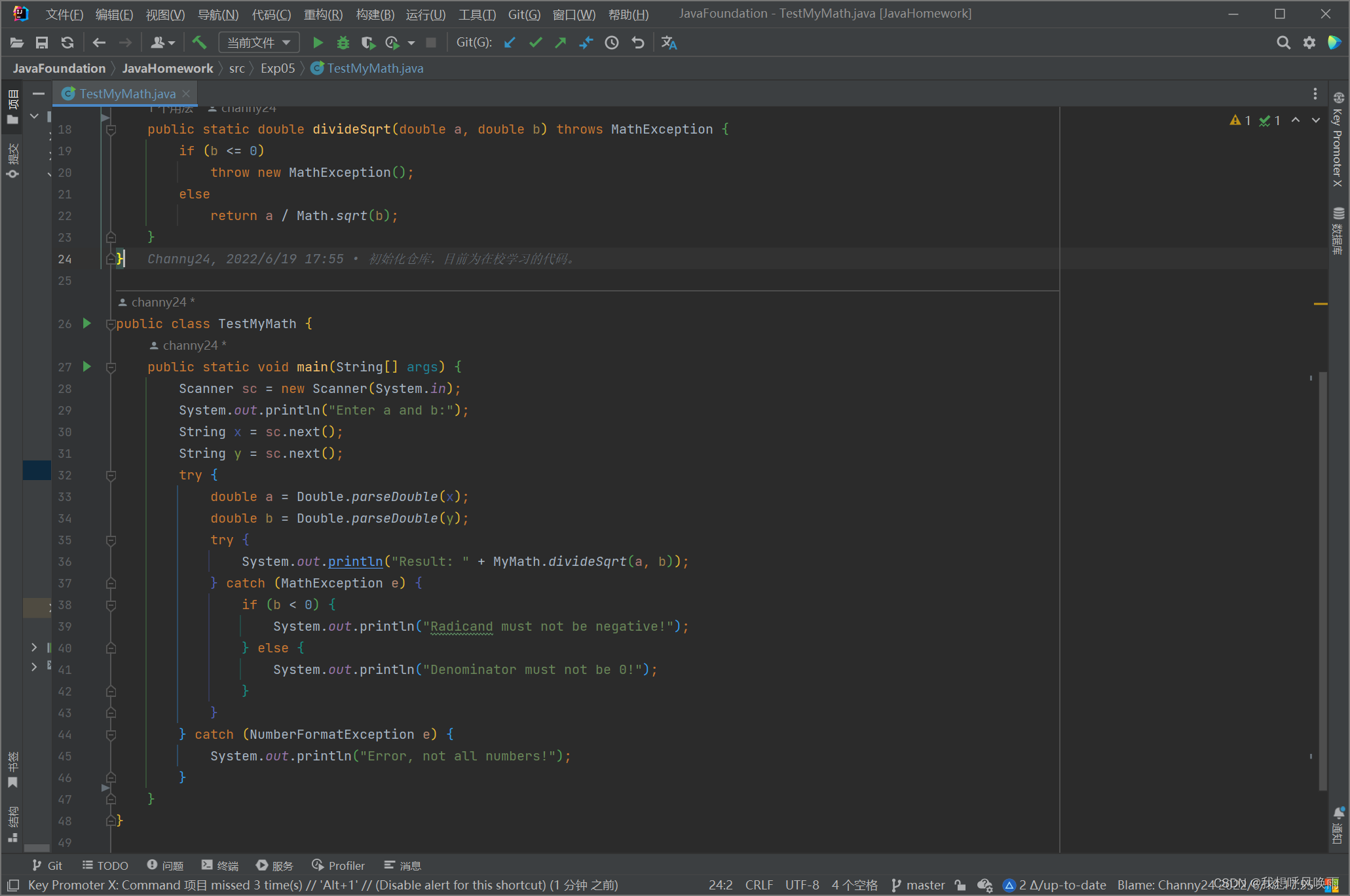Collapse outer try block fold line 32

[x=111, y=476]
